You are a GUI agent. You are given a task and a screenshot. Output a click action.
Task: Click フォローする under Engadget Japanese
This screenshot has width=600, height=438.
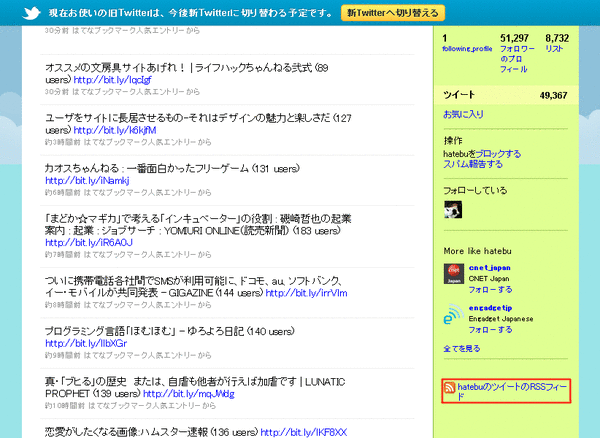coord(491,330)
